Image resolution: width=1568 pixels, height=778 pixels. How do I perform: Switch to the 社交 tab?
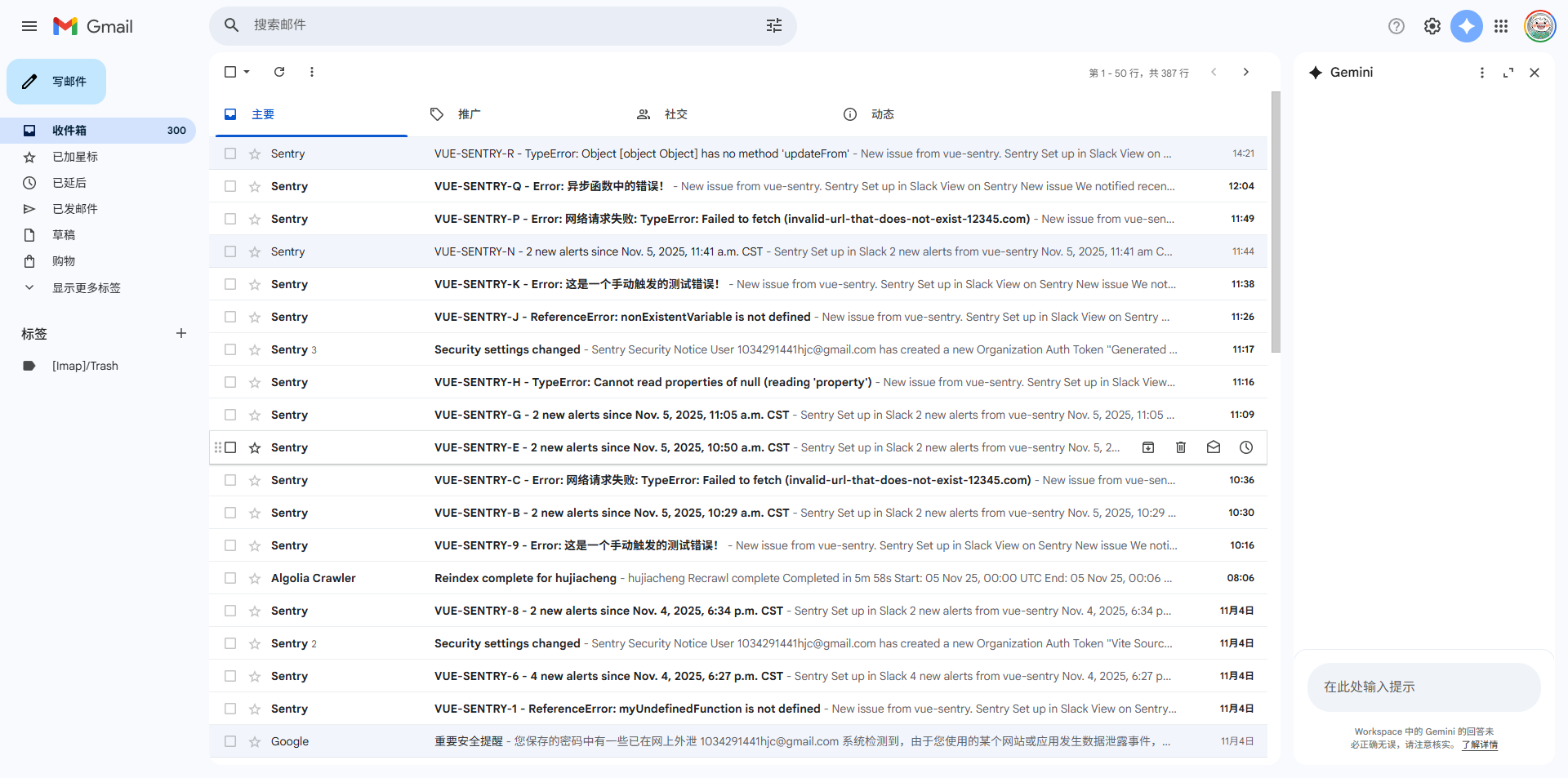pos(675,114)
